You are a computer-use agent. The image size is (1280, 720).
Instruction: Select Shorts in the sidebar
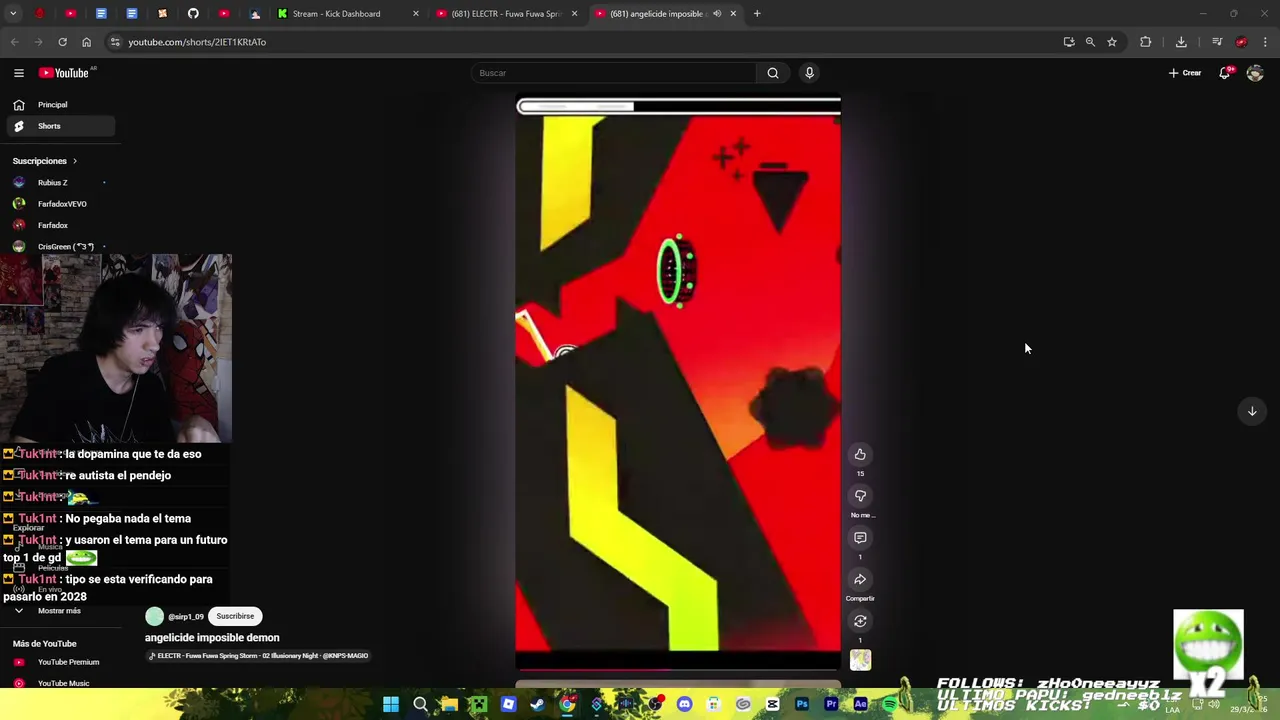60,126
